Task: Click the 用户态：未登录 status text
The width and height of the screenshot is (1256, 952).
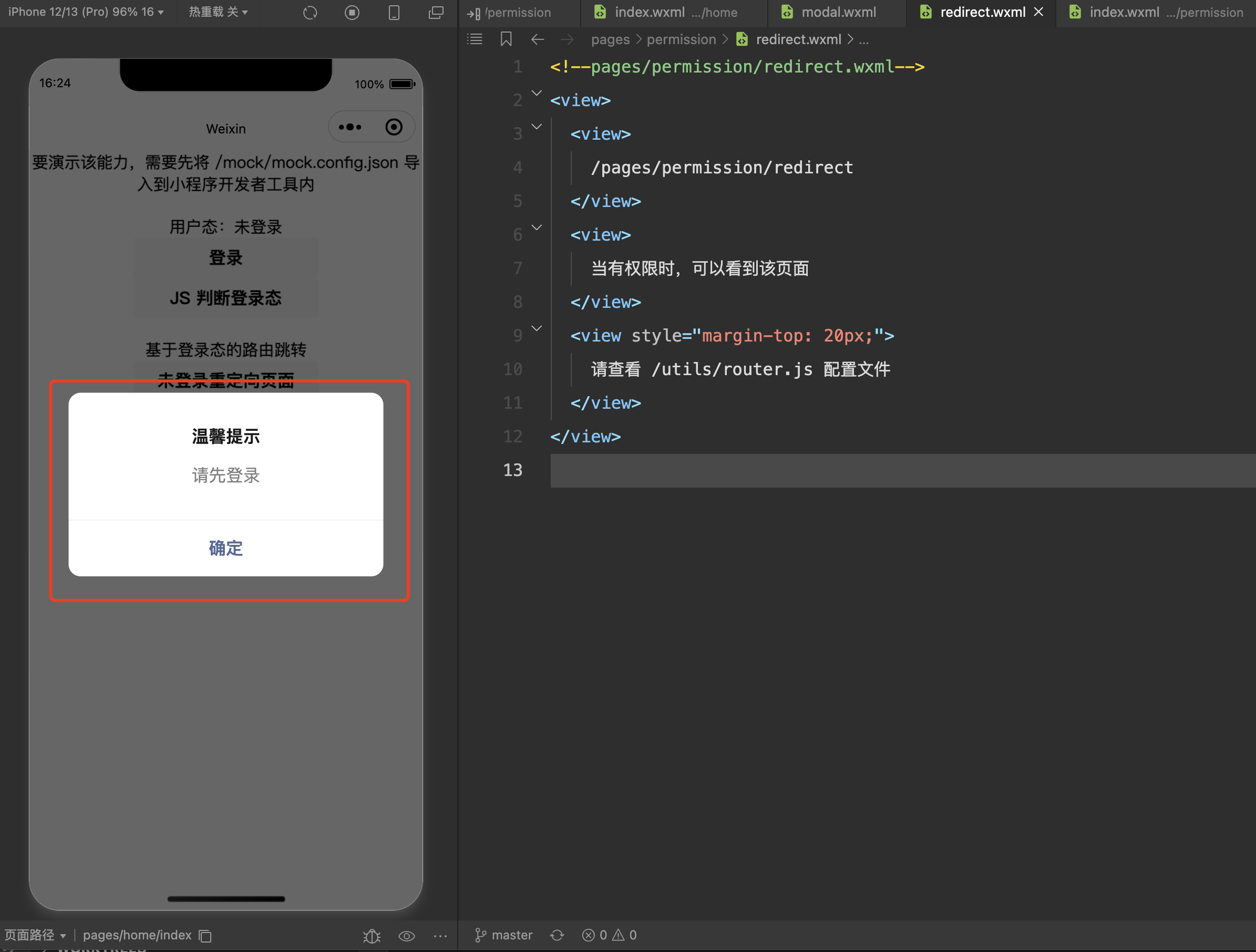Action: click(226, 227)
